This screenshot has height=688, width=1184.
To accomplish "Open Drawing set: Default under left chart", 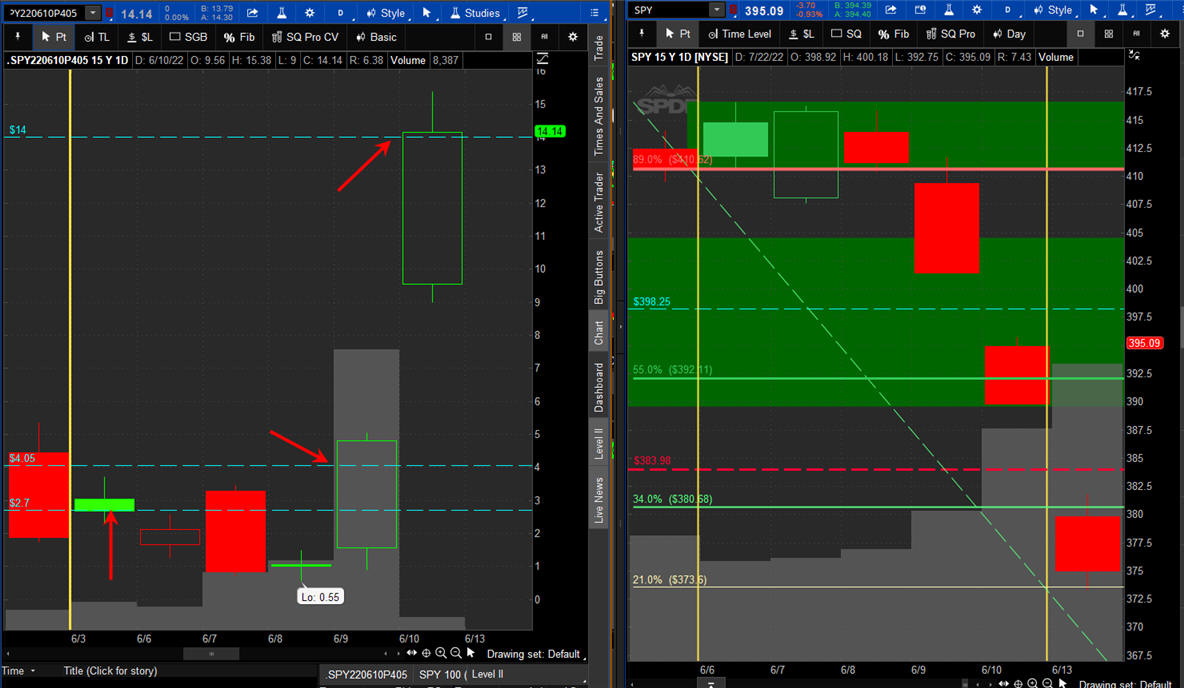I will pyautogui.click(x=536, y=654).
